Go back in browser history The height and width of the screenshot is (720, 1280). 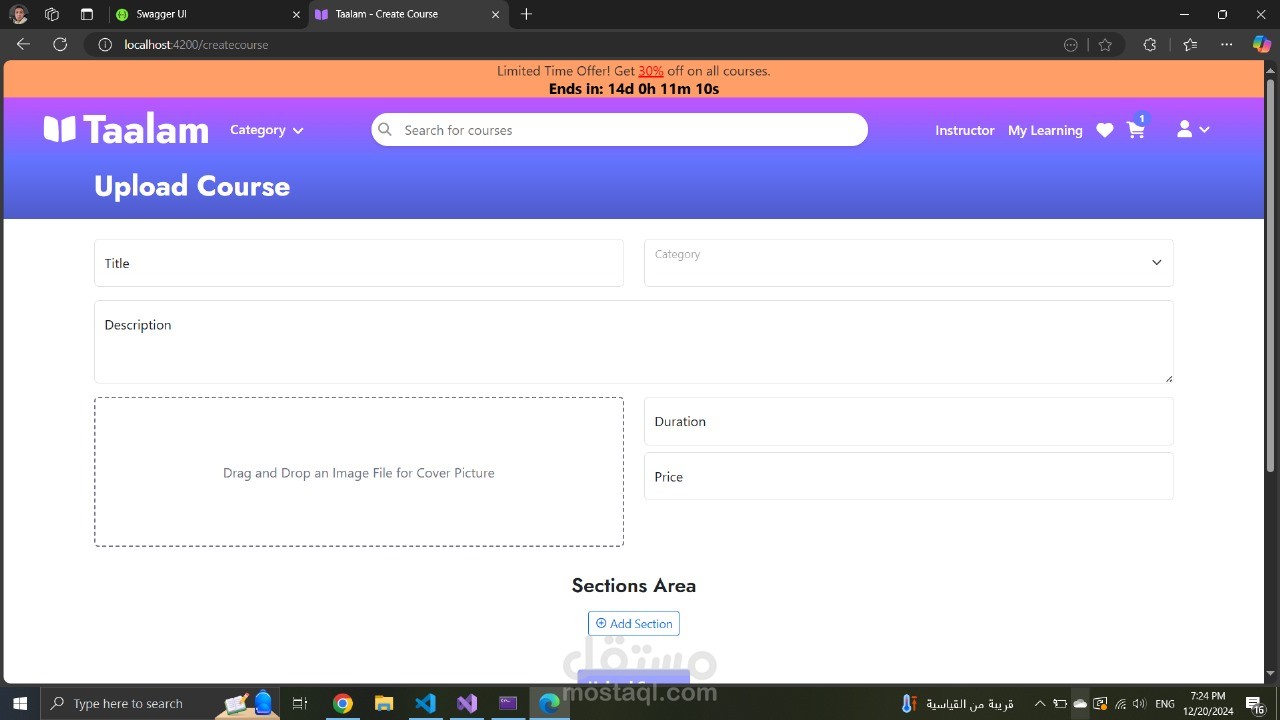(24, 44)
